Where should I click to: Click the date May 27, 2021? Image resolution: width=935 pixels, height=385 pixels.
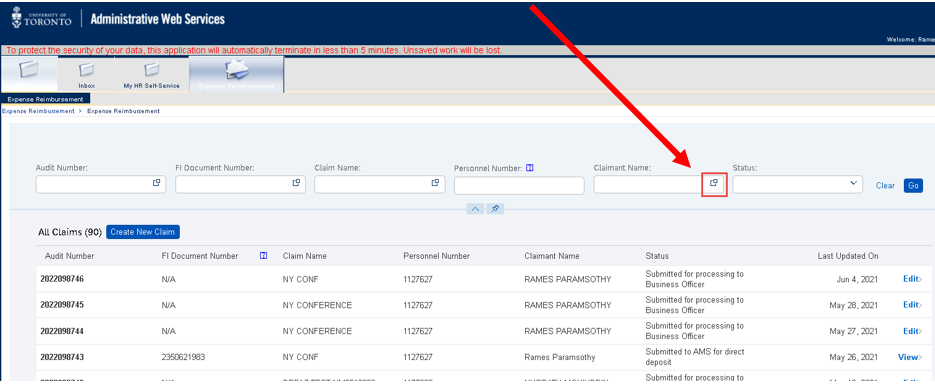coord(853,331)
